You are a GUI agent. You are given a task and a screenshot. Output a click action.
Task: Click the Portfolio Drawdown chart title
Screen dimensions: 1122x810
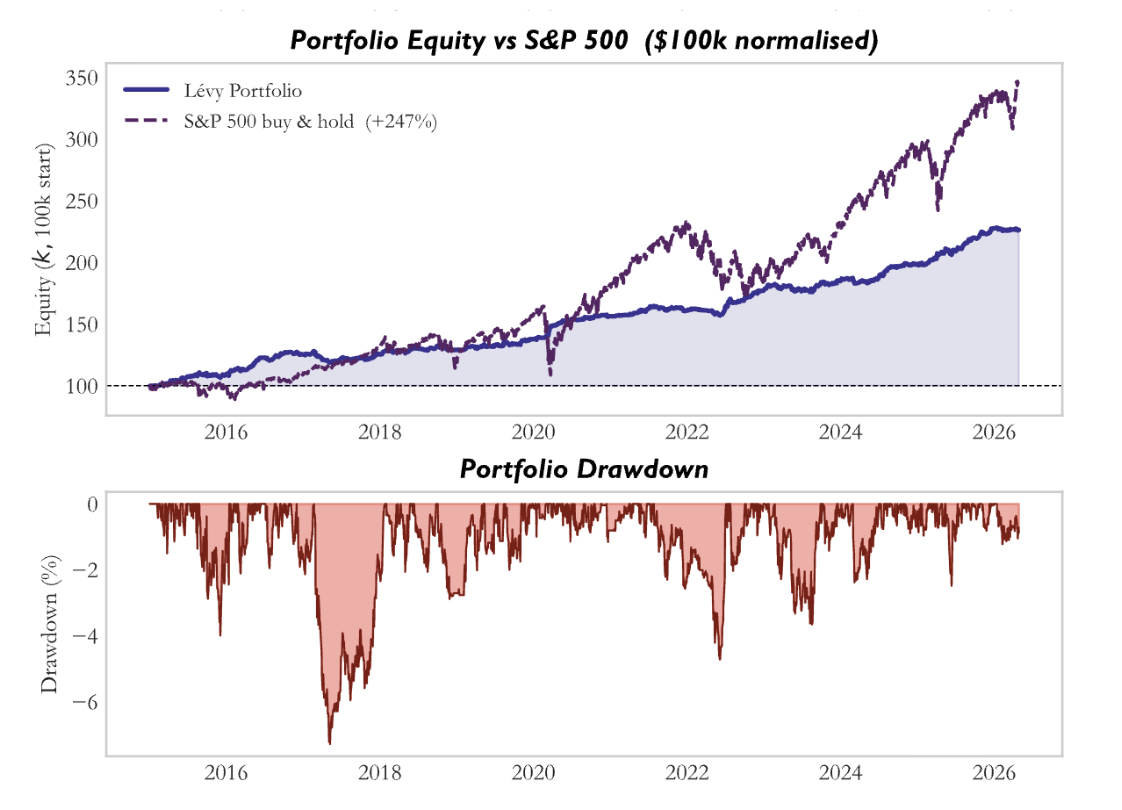[584, 469]
